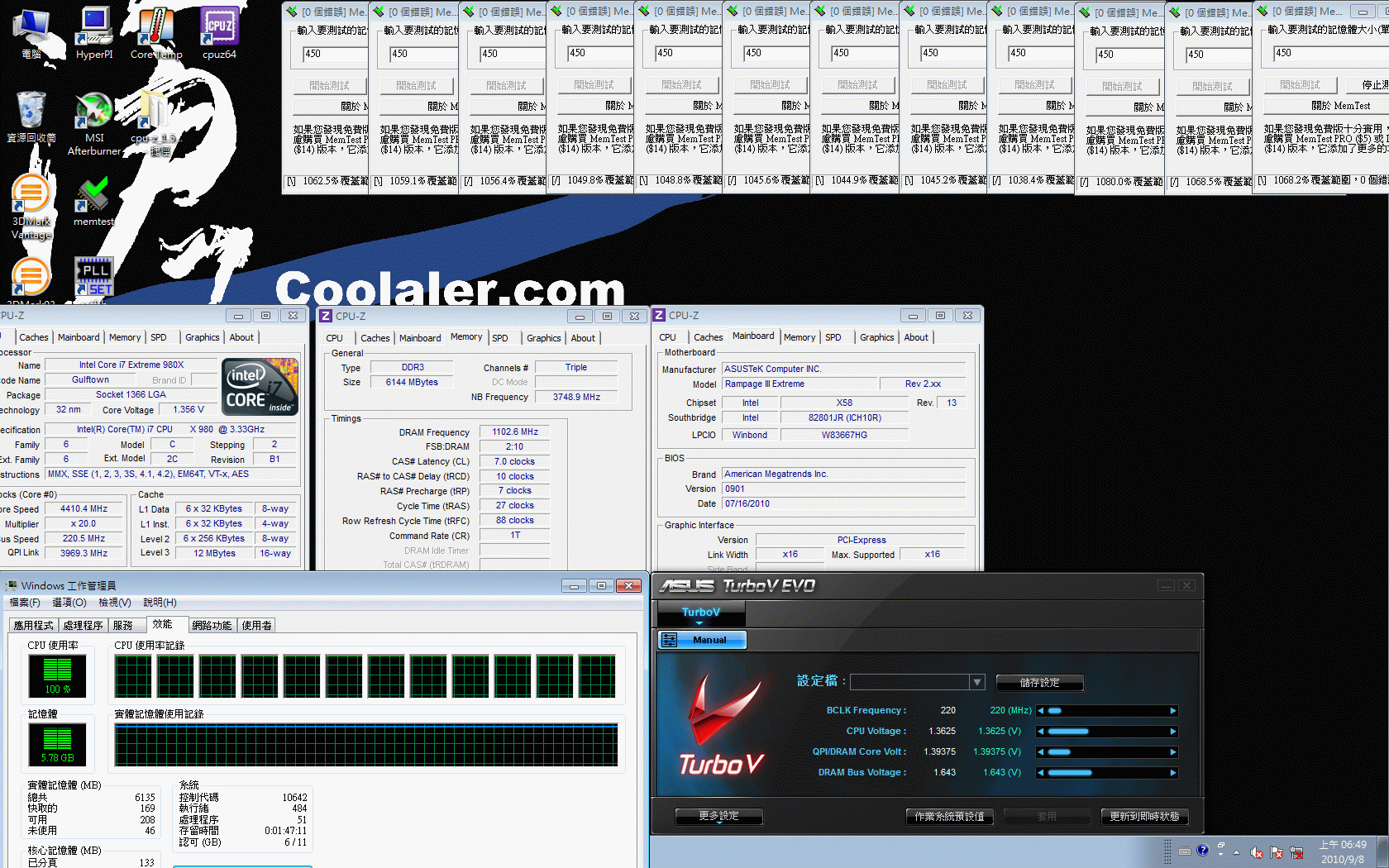Open the 檔案(F) menu in Task Manager

(x=25, y=603)
